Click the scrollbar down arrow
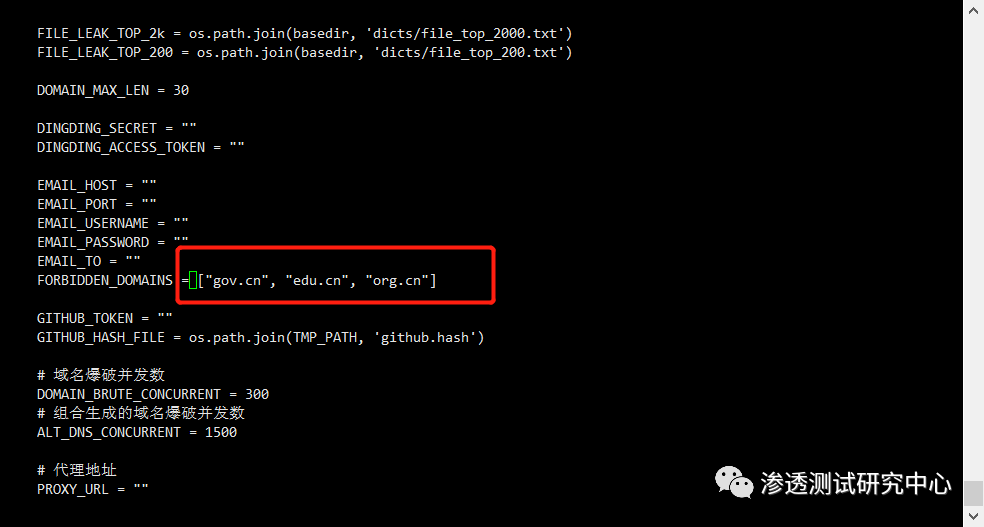The image size is (984, 527). click(x=973, y=516)
